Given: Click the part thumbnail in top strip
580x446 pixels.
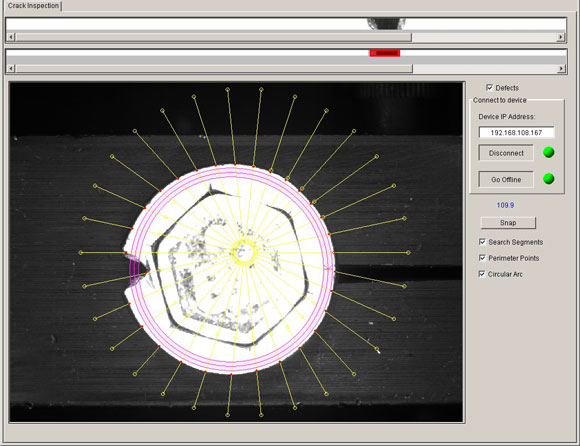Looking at the screenshot, I should click(x=386, y=23).
